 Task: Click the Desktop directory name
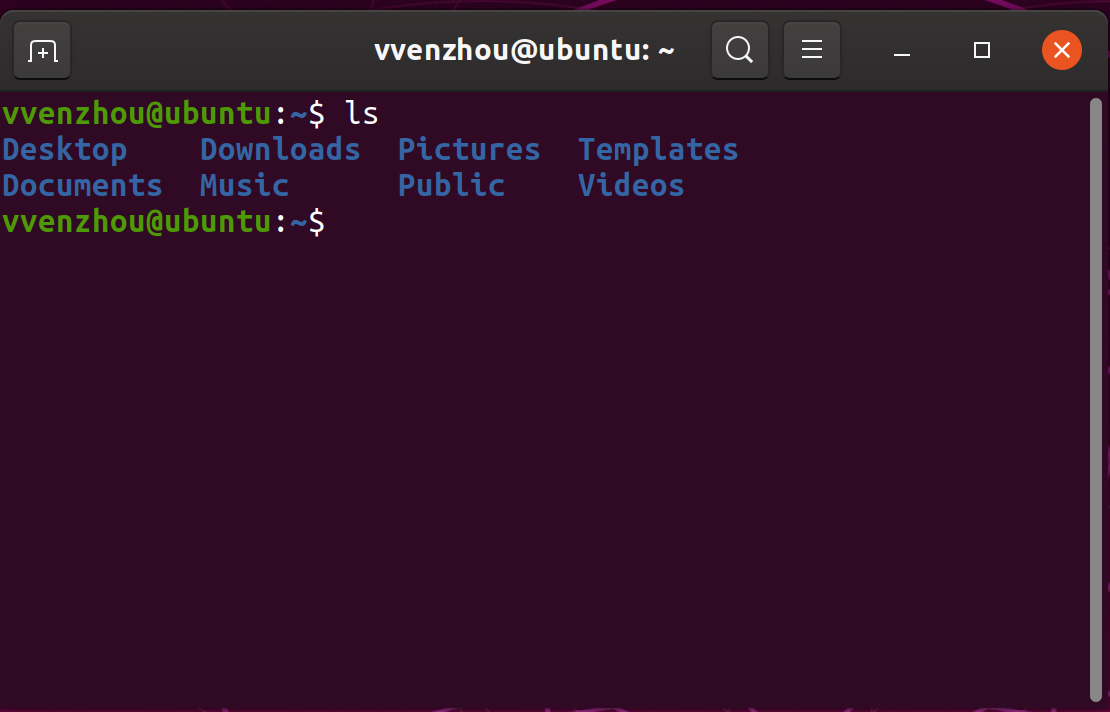click(65, 150)
